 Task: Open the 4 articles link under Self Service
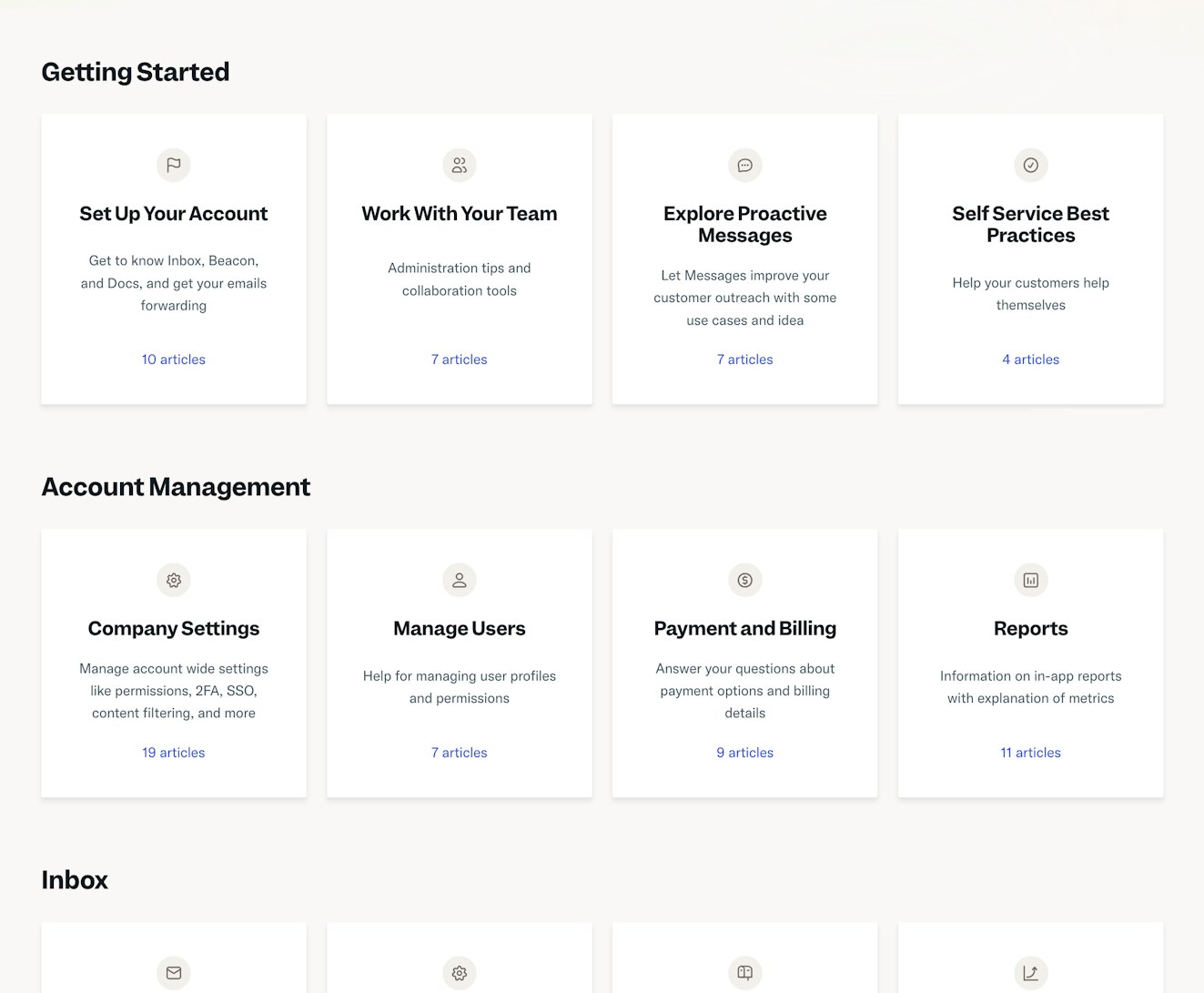click(1031, 360)
